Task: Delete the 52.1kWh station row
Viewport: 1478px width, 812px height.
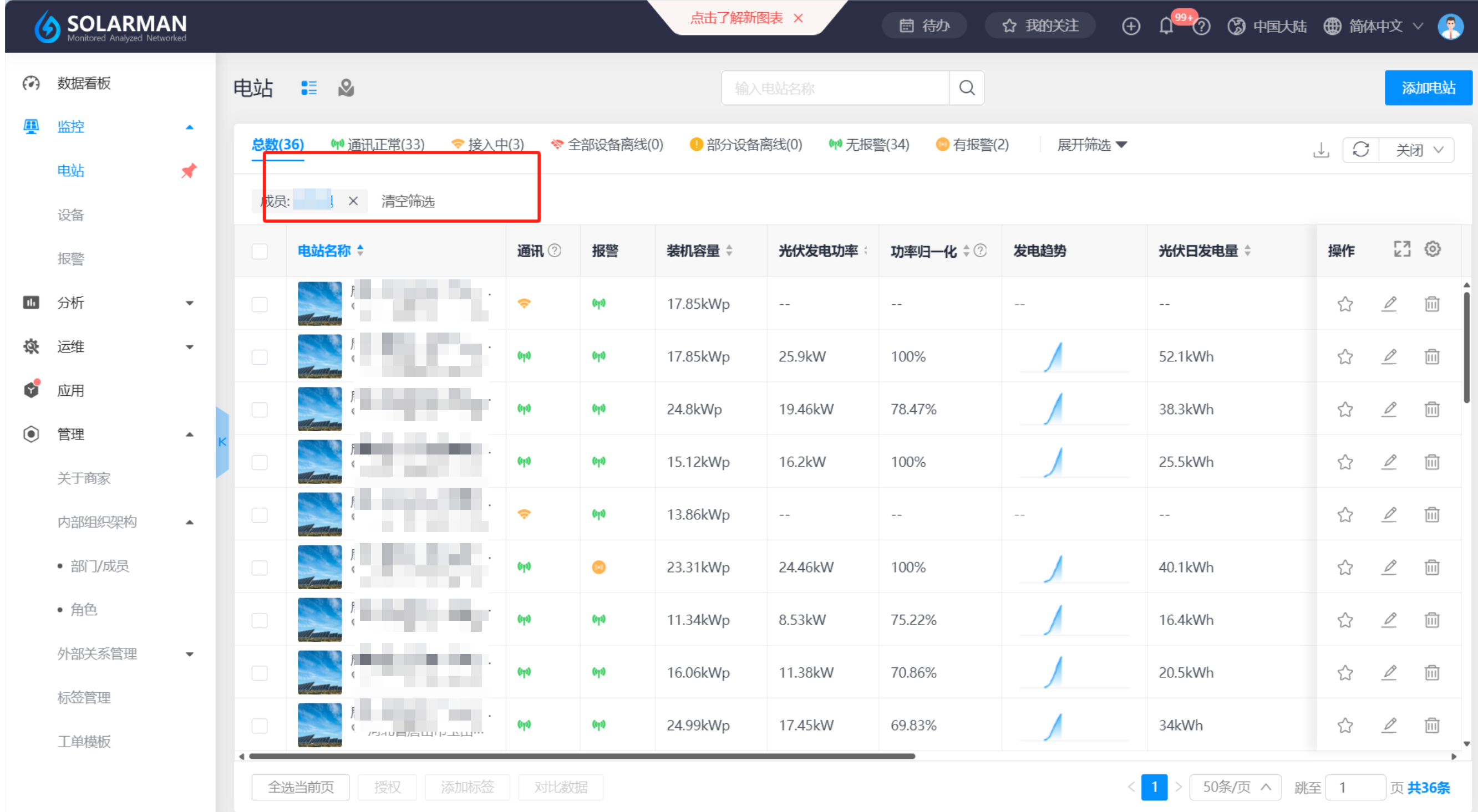Action: tap(1431, 357)
